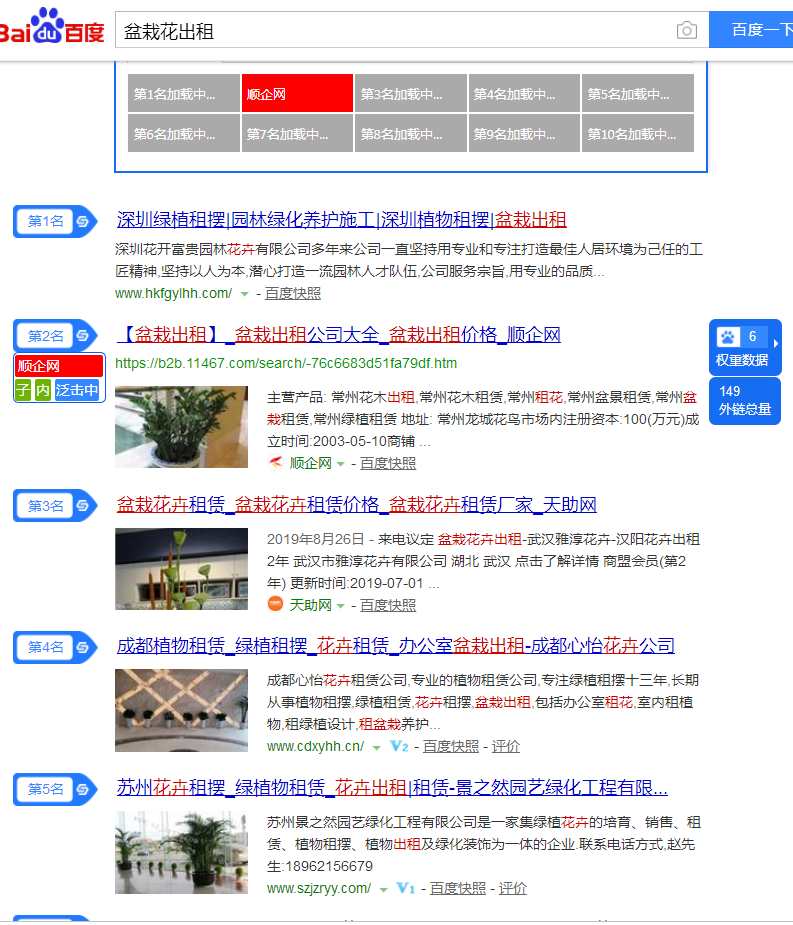Expand dropdown arrow next to 天助网 source
This screenshot has width=793, height=925.
click(x=340, y=606)
